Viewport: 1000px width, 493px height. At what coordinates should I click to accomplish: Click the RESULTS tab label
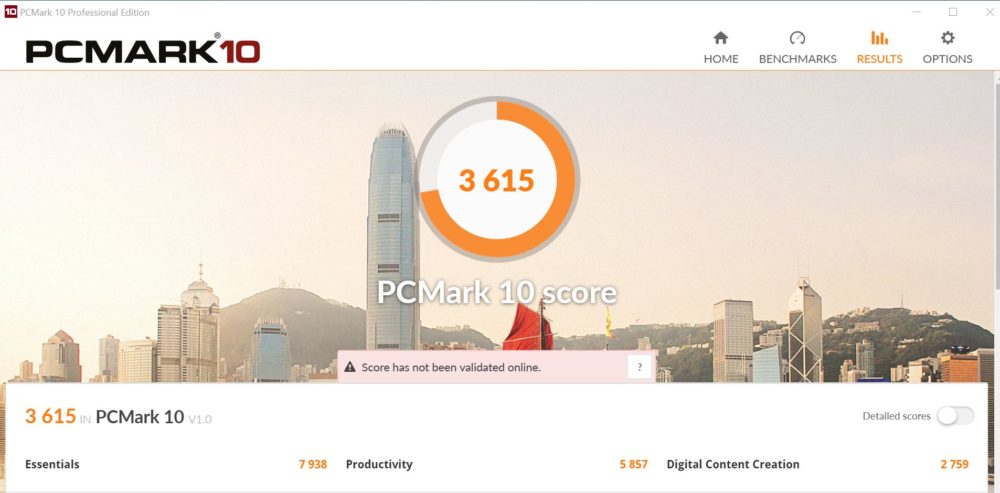[x=879, y=59]
